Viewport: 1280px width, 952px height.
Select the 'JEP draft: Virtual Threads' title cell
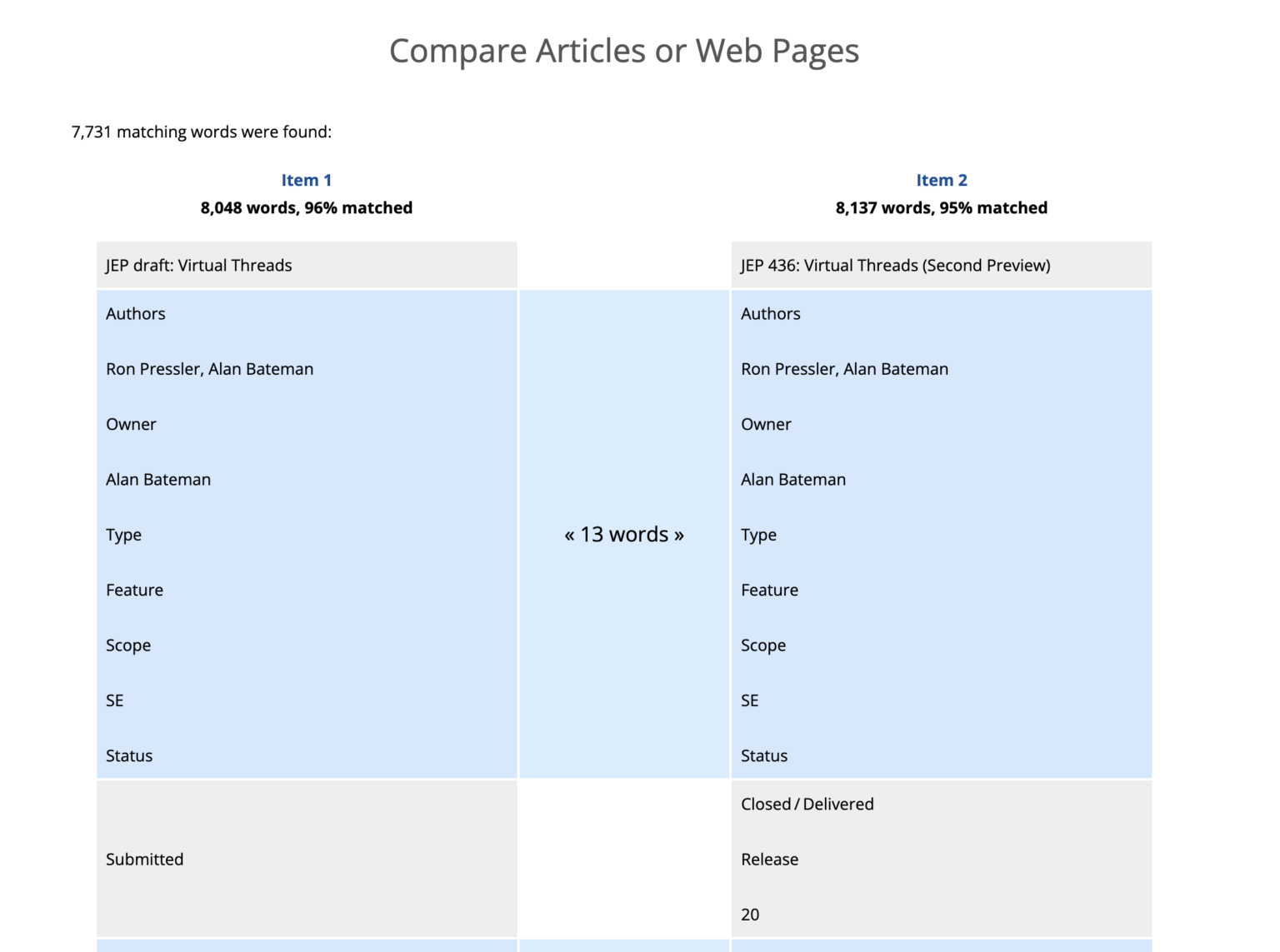click(198, 265)
